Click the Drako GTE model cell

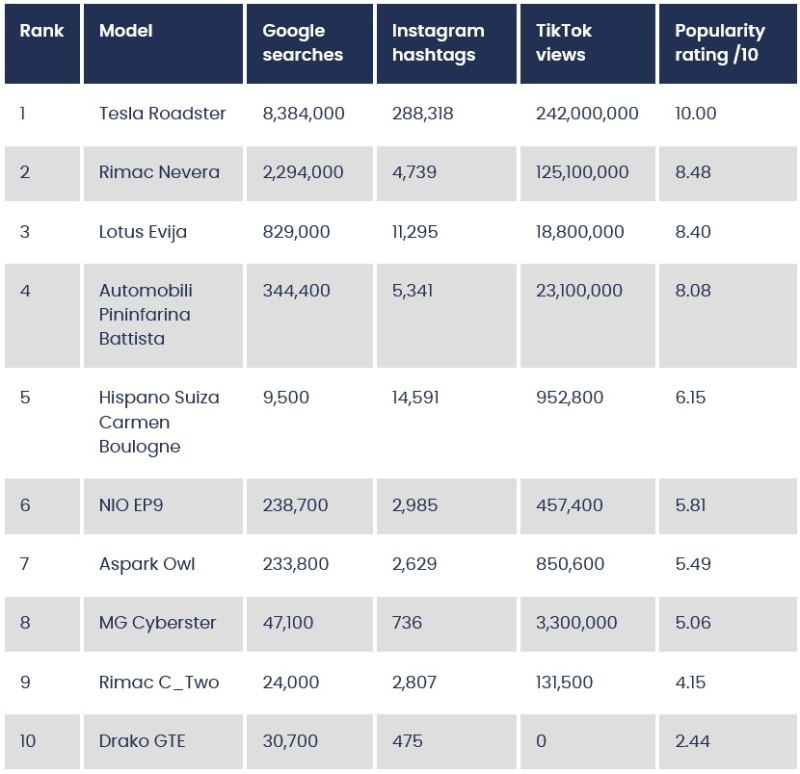tap(163, 741)
